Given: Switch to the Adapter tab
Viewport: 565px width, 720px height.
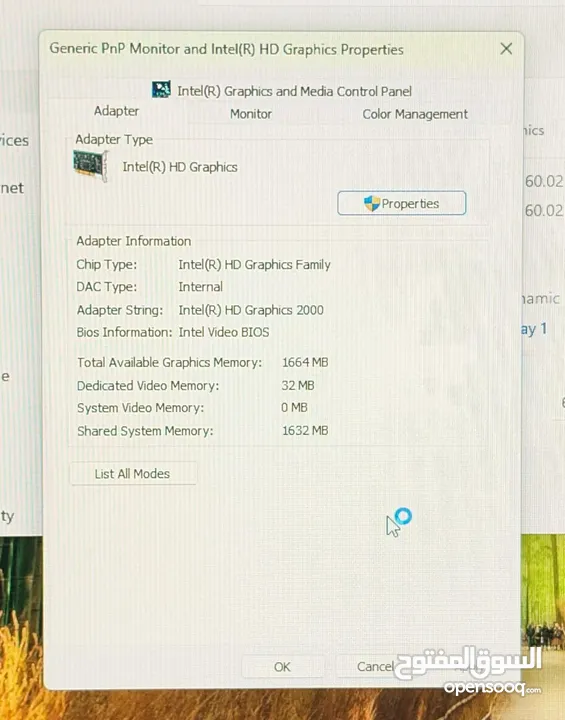Looking at the screenshot, I should coord(116,111).
